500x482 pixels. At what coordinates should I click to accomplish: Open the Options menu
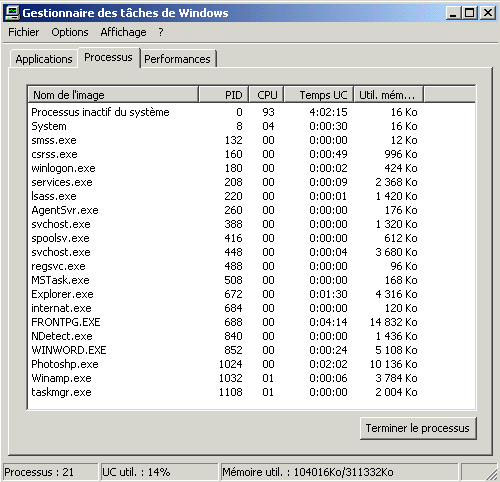point(70,32)
